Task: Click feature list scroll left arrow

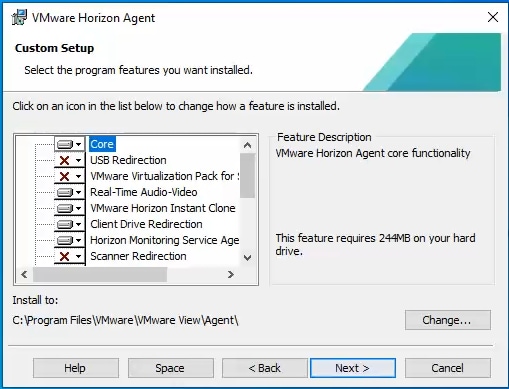Action: pos(24,274)
